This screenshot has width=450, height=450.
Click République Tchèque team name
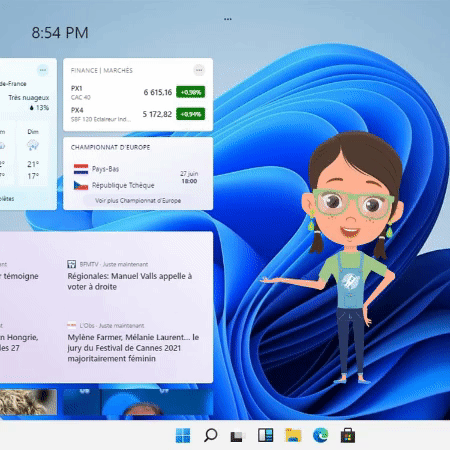coord(123,185)
